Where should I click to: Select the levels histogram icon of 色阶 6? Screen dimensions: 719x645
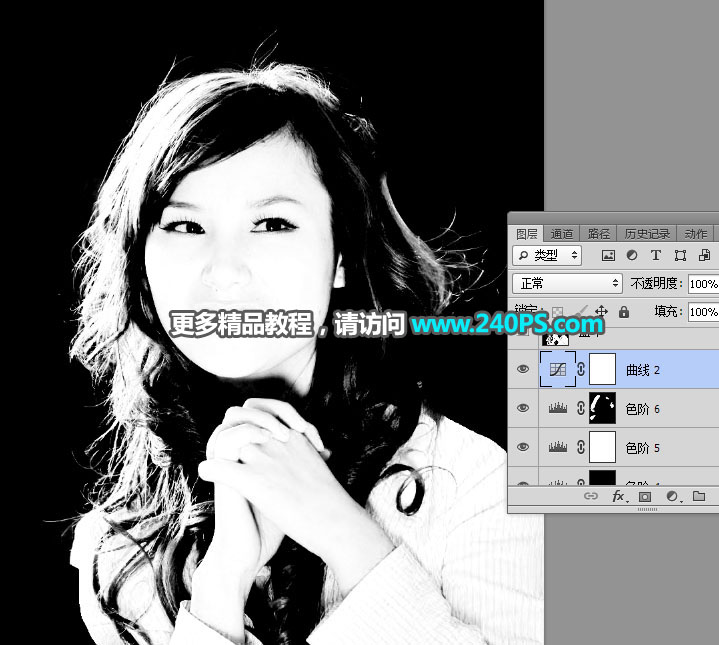(x=558, y=408)
